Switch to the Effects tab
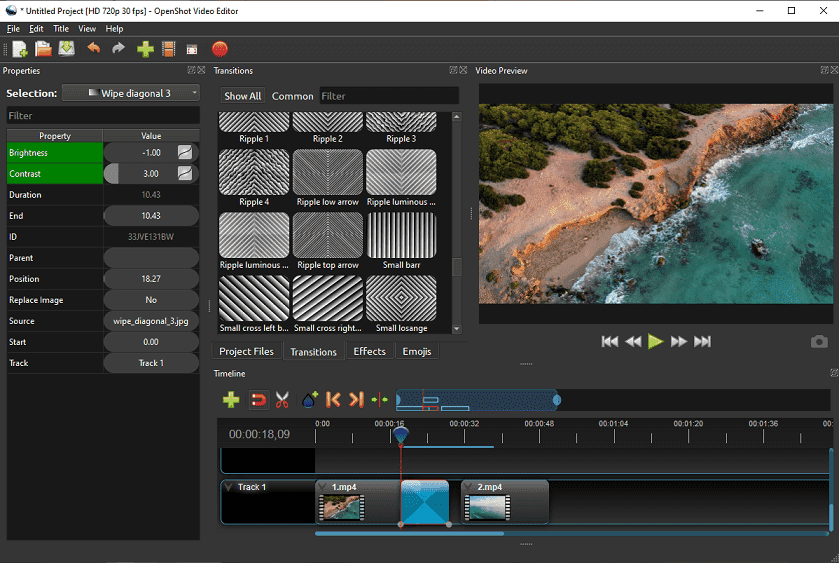The height and width of the screenshot is (563, 839). (x=369, y=352)
